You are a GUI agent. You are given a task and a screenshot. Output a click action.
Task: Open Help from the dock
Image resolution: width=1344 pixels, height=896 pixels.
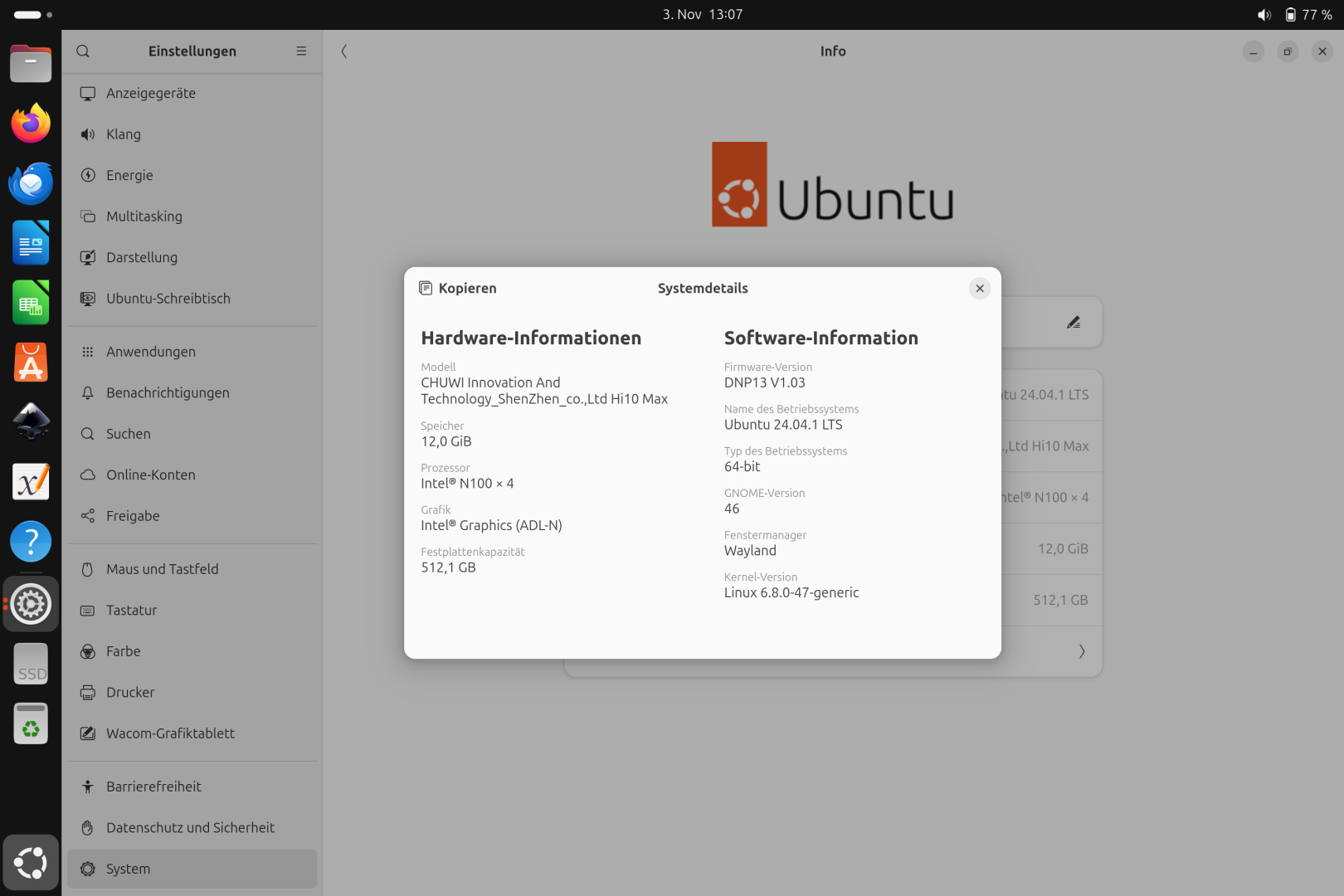pyautogui.click(x=31, y=542)
